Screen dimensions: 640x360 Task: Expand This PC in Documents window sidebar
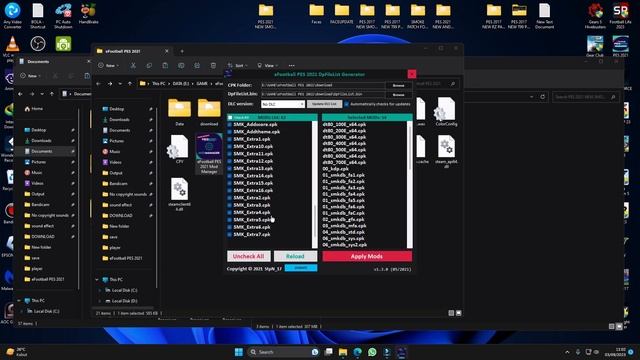coord(19,300)
